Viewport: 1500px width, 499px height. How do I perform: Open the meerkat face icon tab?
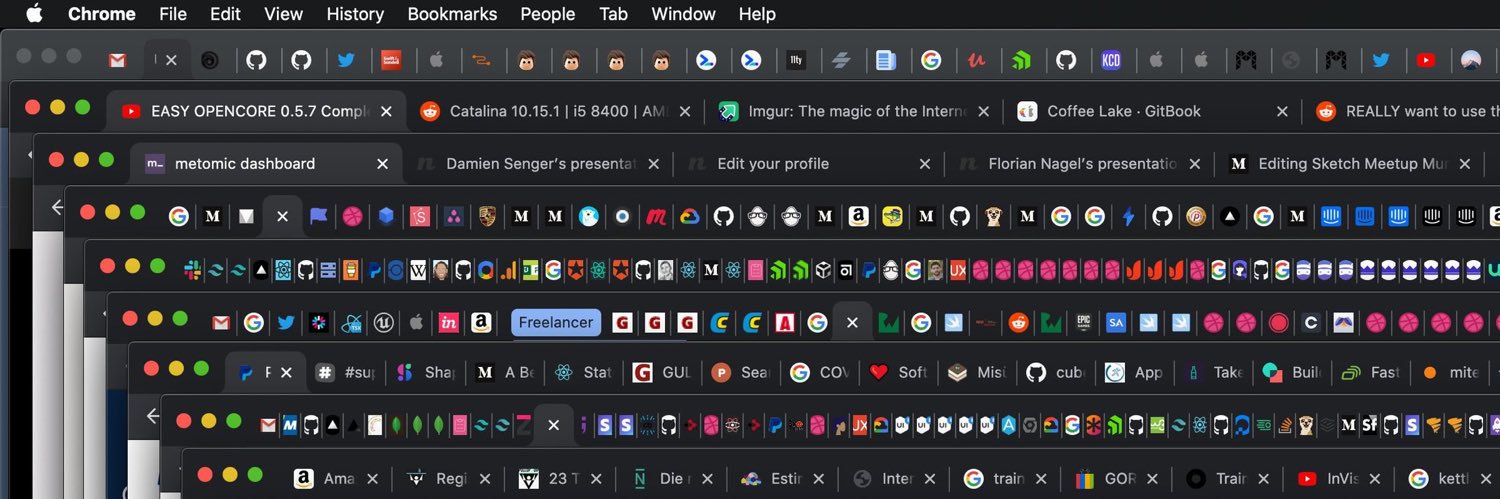(994, 216)
